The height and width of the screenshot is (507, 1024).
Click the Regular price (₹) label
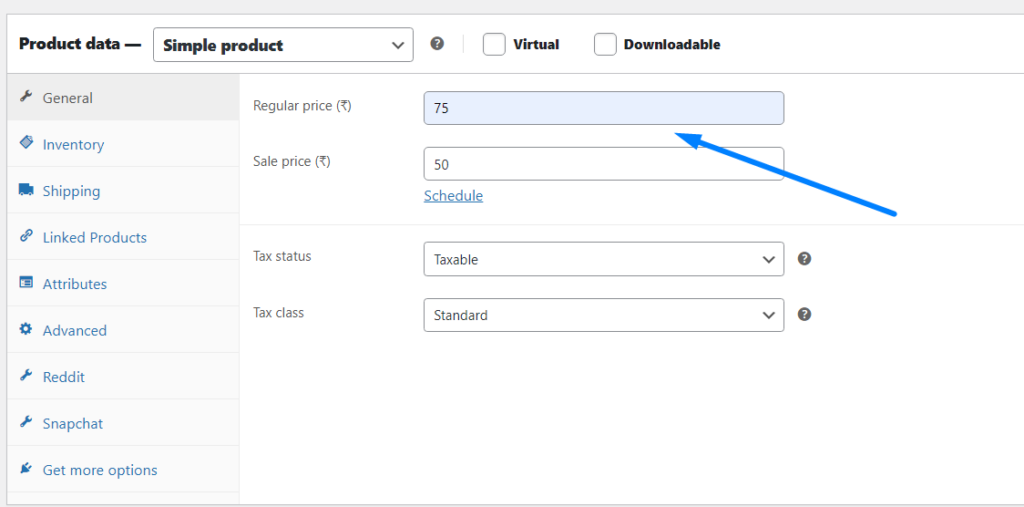[x=302, y=105]
